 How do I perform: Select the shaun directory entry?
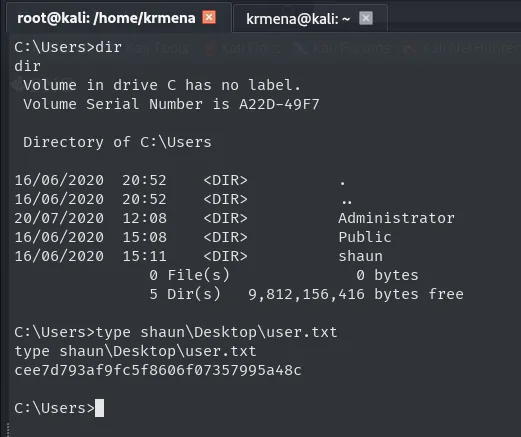pyautogui.click(x=361, y=256)
